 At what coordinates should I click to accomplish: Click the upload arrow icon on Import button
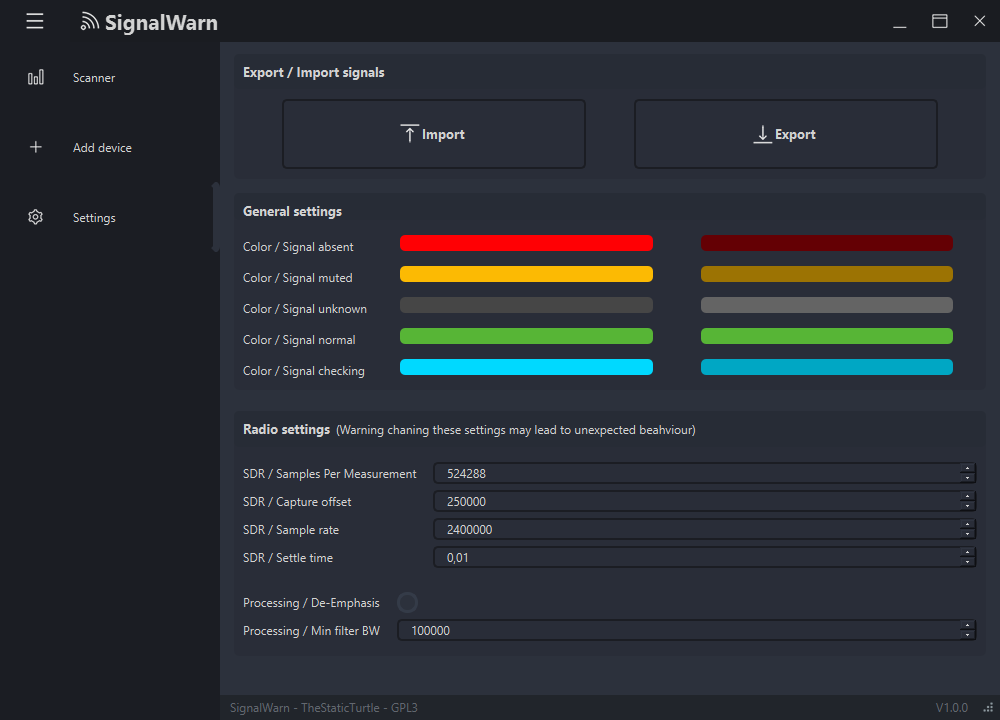(409, 132)
